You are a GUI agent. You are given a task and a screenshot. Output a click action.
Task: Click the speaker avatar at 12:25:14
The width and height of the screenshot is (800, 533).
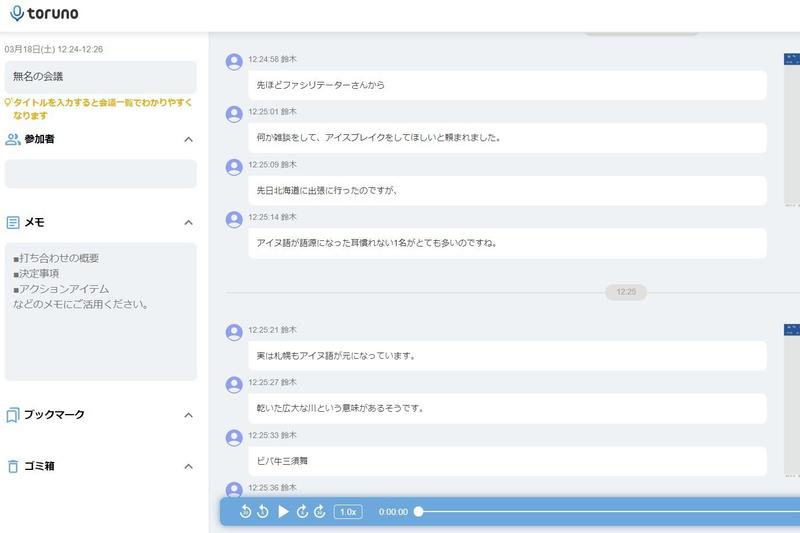pyautogui.click(x=234, y=220)
